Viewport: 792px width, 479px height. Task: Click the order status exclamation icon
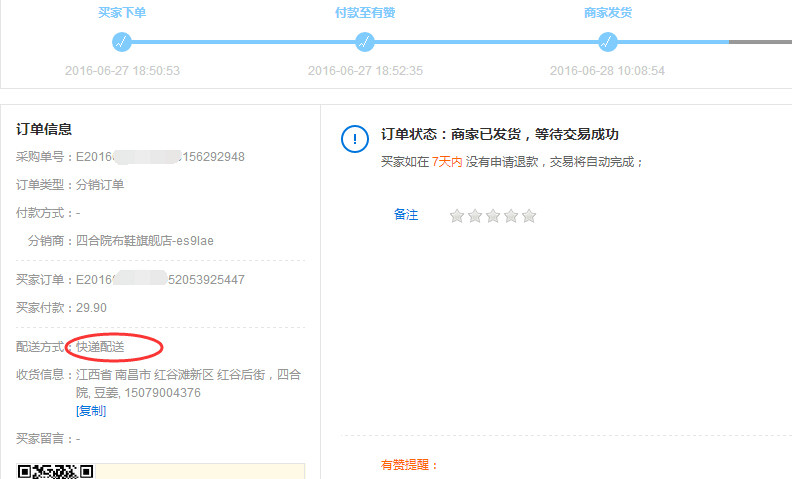point(355,140)
